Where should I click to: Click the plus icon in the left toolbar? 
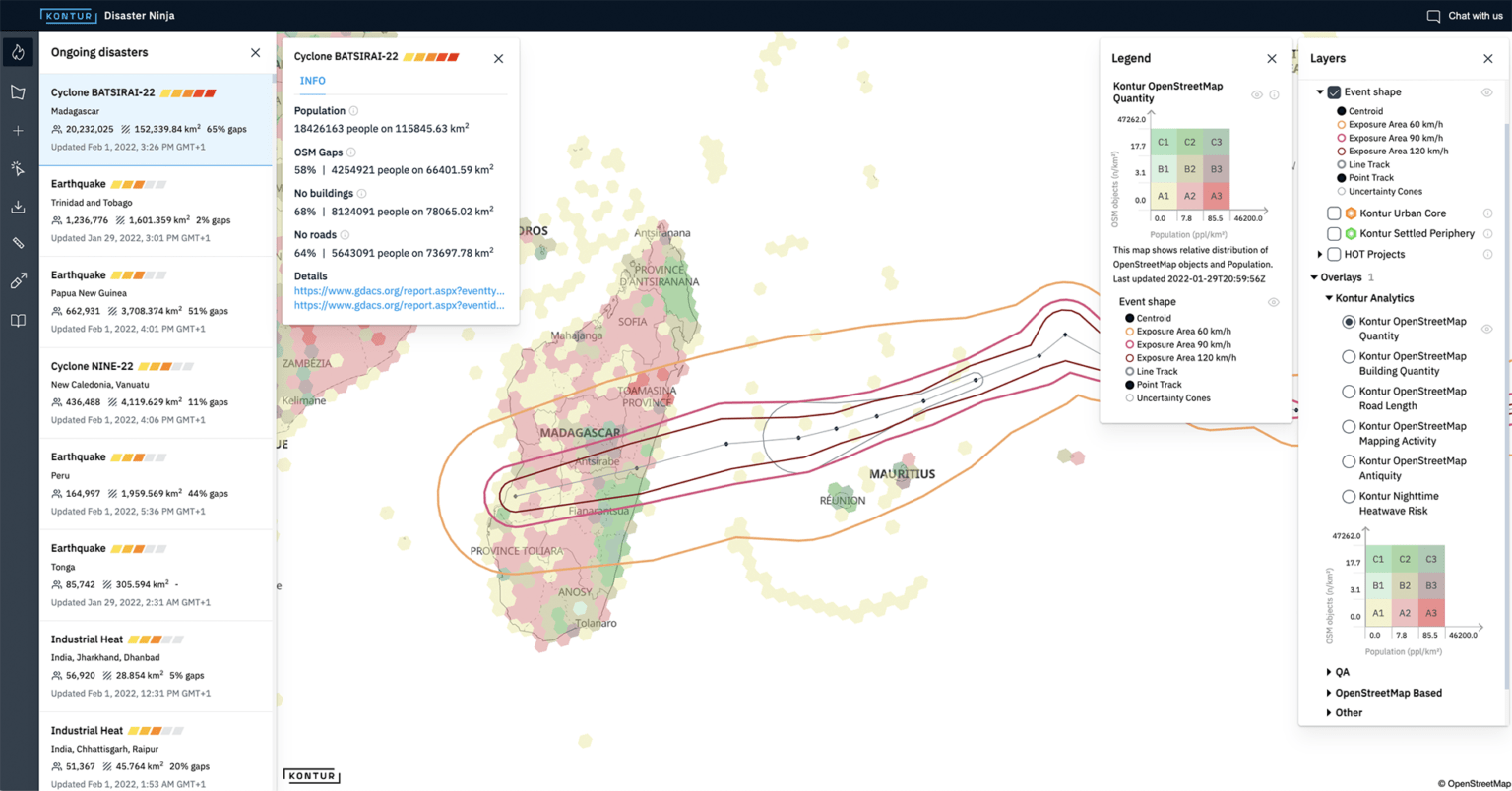tap(17, 130)
